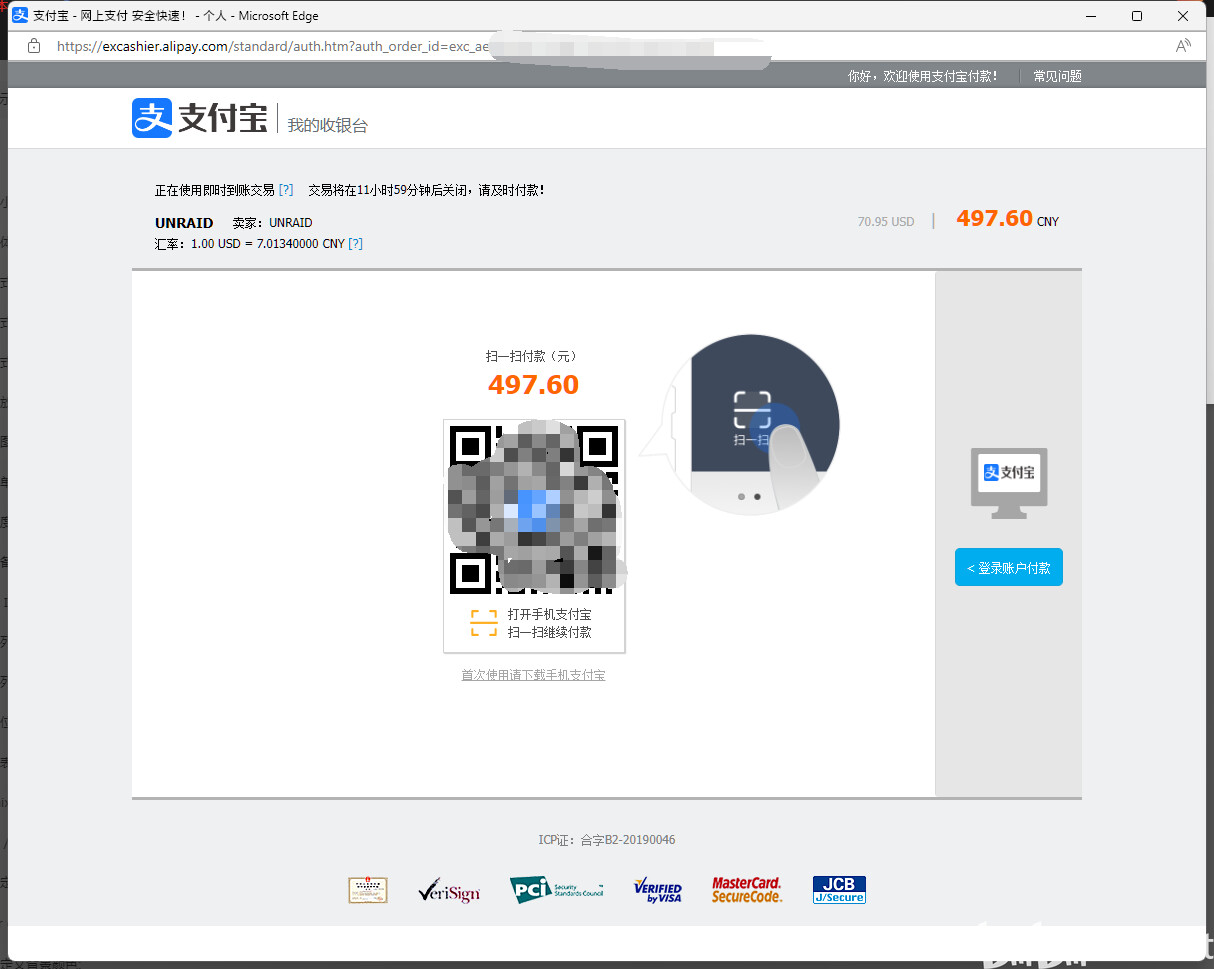Minimize the Edge window
The image size is (1214, 969).
(x=1091, y=16)
